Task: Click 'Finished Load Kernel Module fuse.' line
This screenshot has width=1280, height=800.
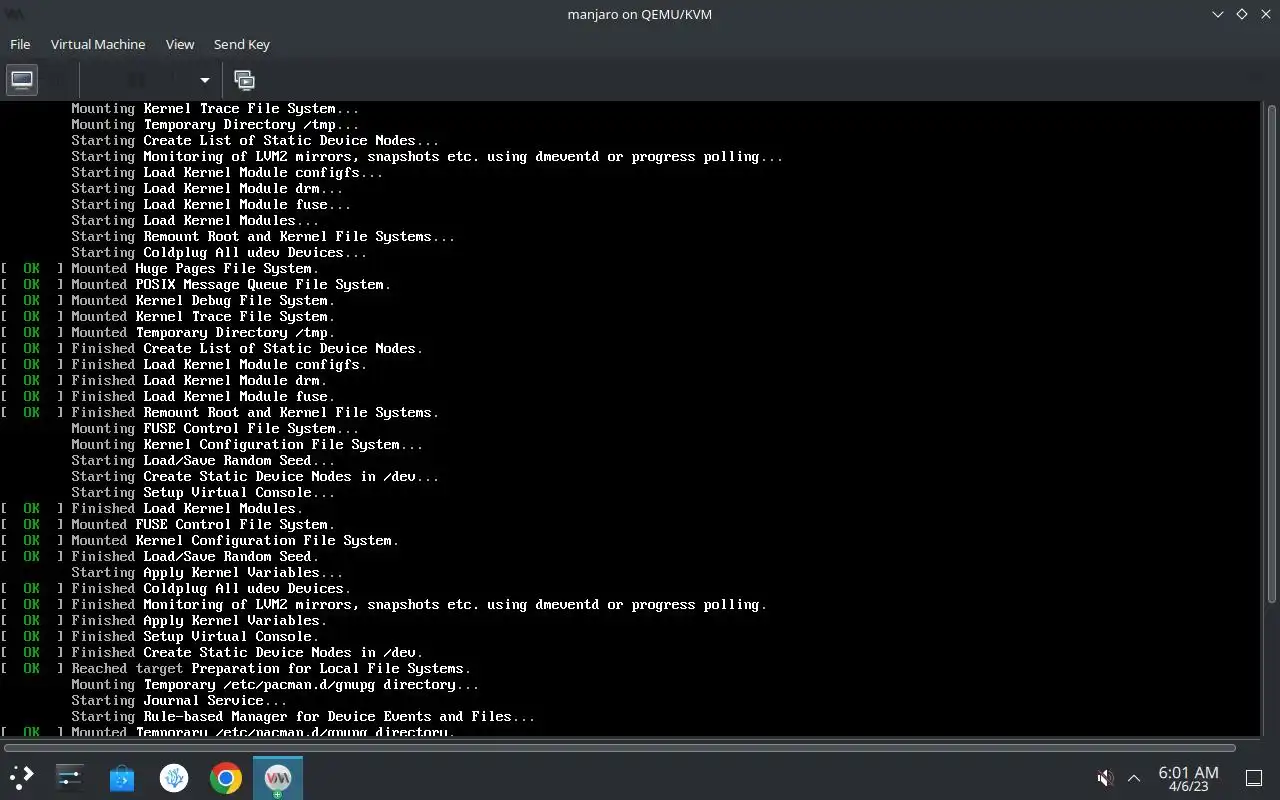Action: (203, 396)
